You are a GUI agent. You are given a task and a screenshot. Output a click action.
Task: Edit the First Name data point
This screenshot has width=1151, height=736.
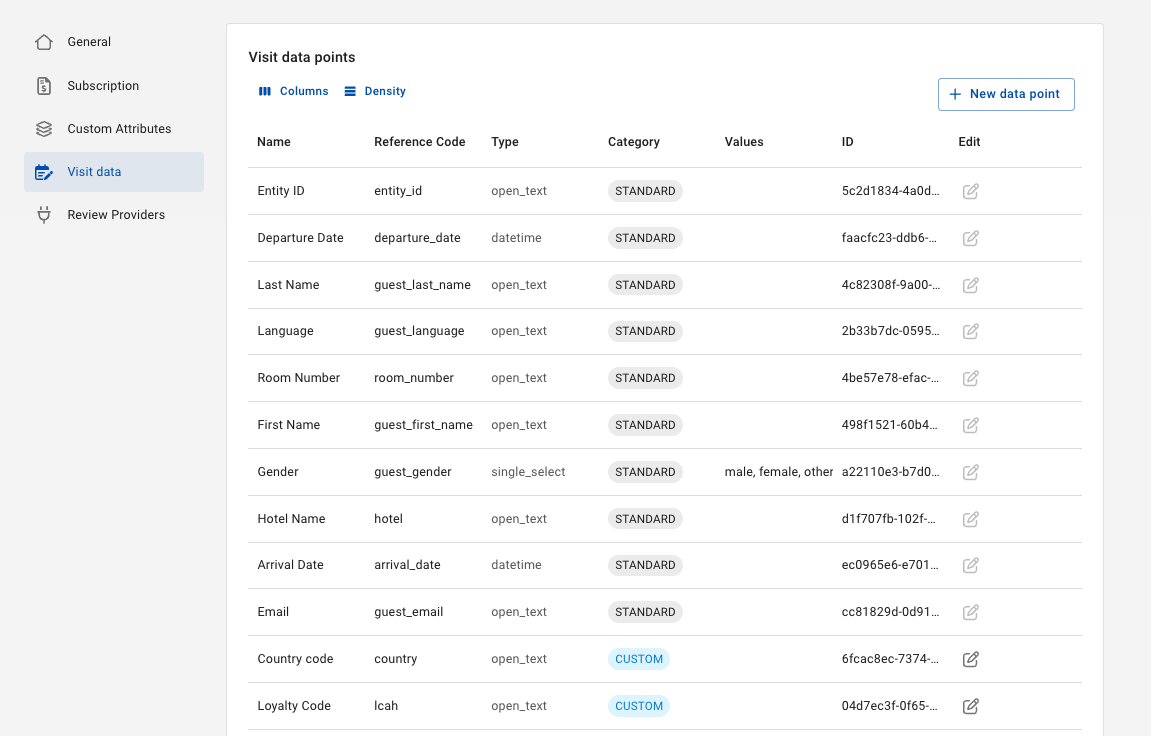coord(970,425)
